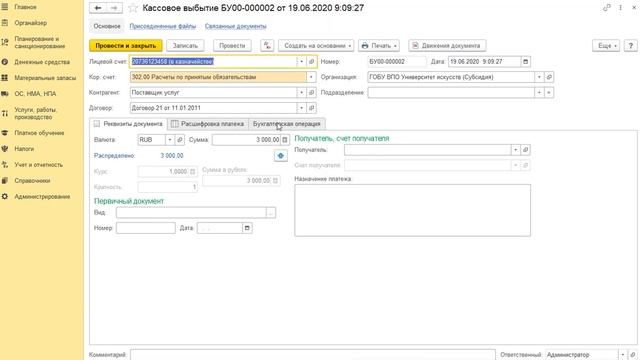Click the Записать button
The image size is (640, 360).
[x=185, y=45]
